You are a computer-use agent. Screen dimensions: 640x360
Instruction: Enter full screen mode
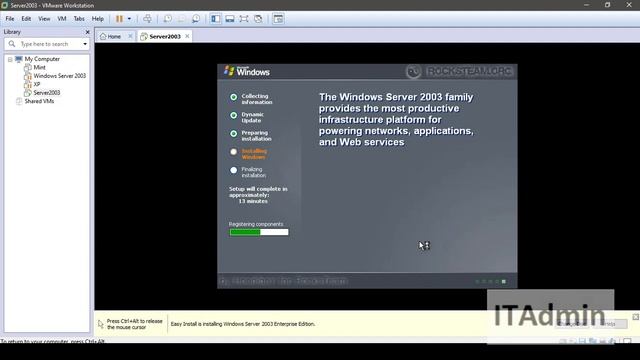coord(244,19)
